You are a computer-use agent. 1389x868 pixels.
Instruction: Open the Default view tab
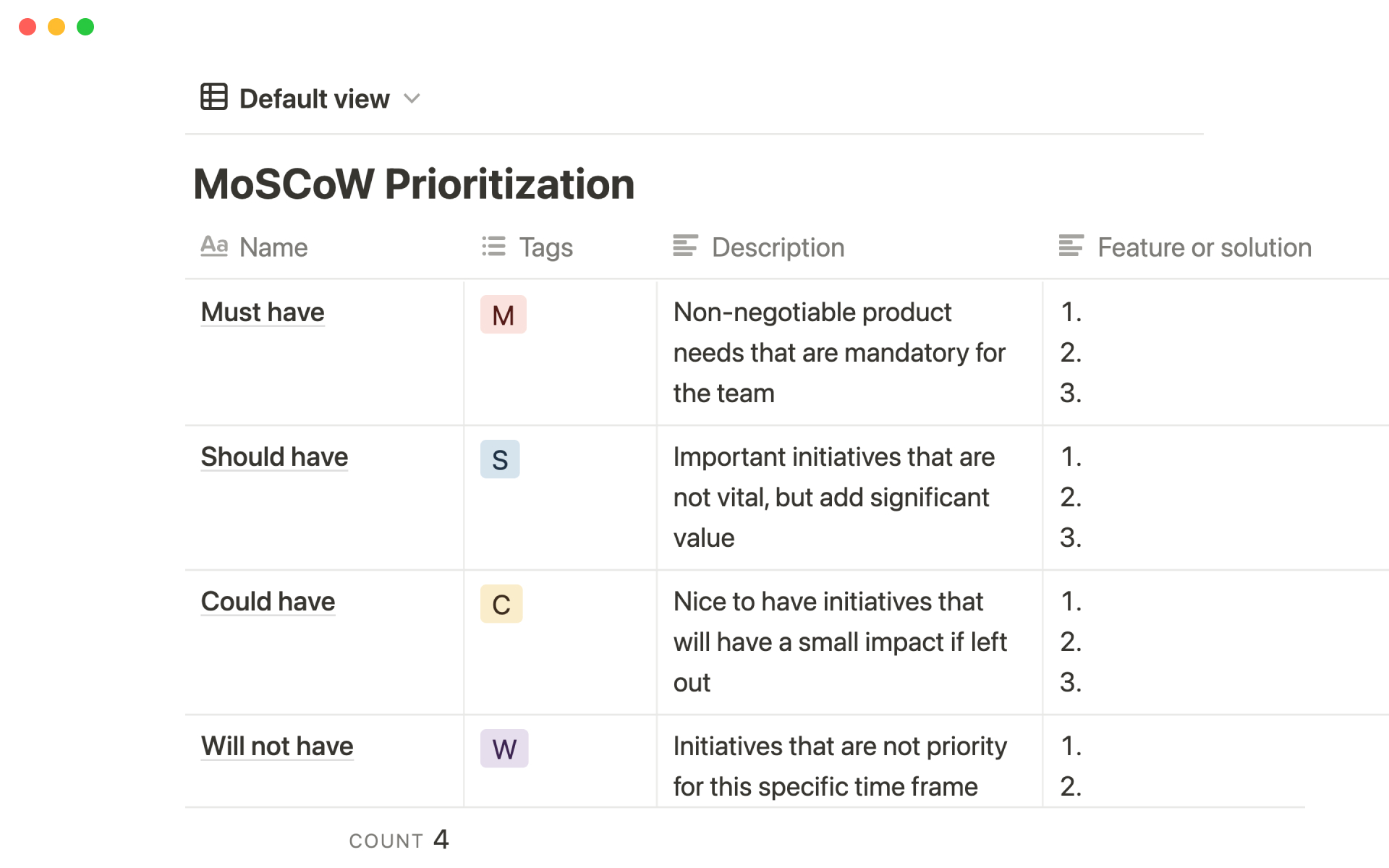point(314,99)
